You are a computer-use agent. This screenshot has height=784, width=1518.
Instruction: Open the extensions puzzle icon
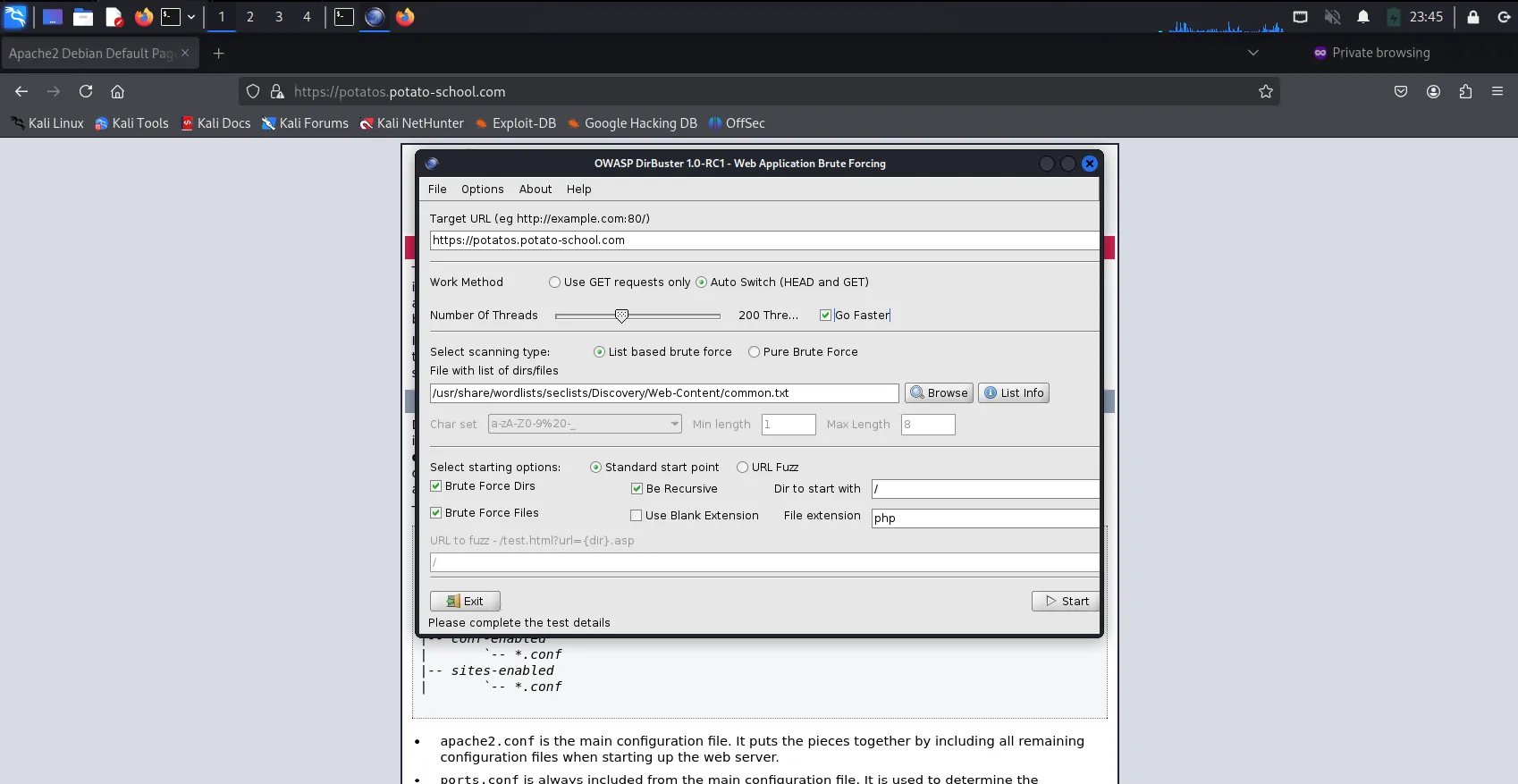(x=1465, y=91)
